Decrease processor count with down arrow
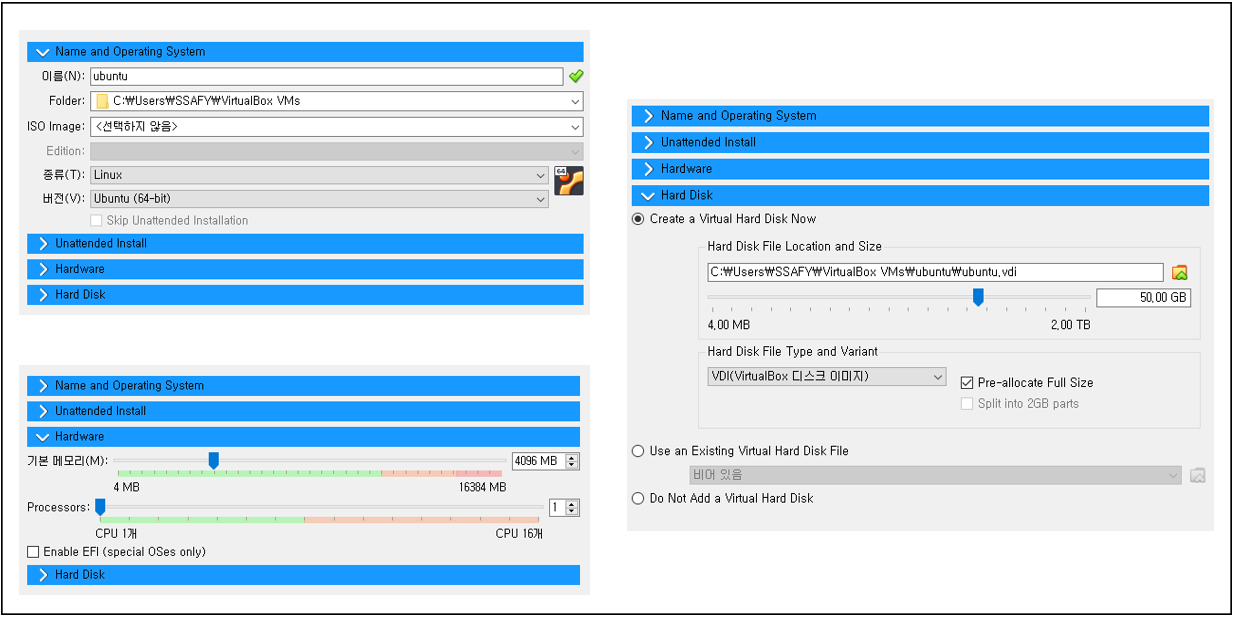 click(572, 512)
